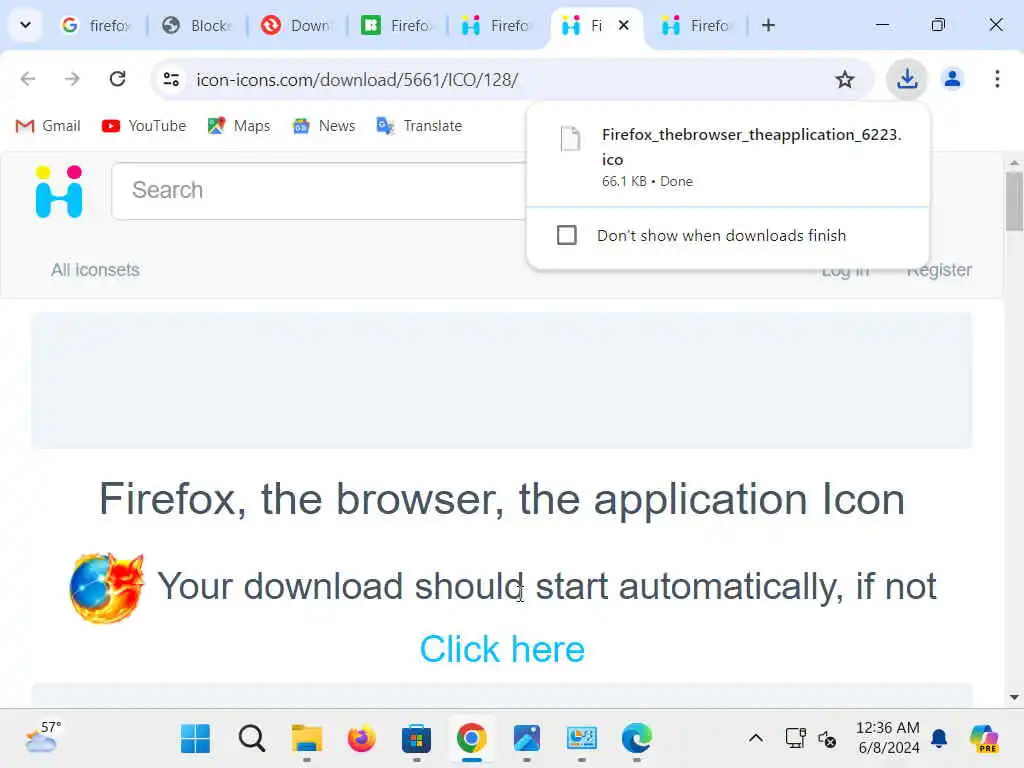1024x768 pixels.
Task: Open the Copilot preview icon
Action: [984, 739]
